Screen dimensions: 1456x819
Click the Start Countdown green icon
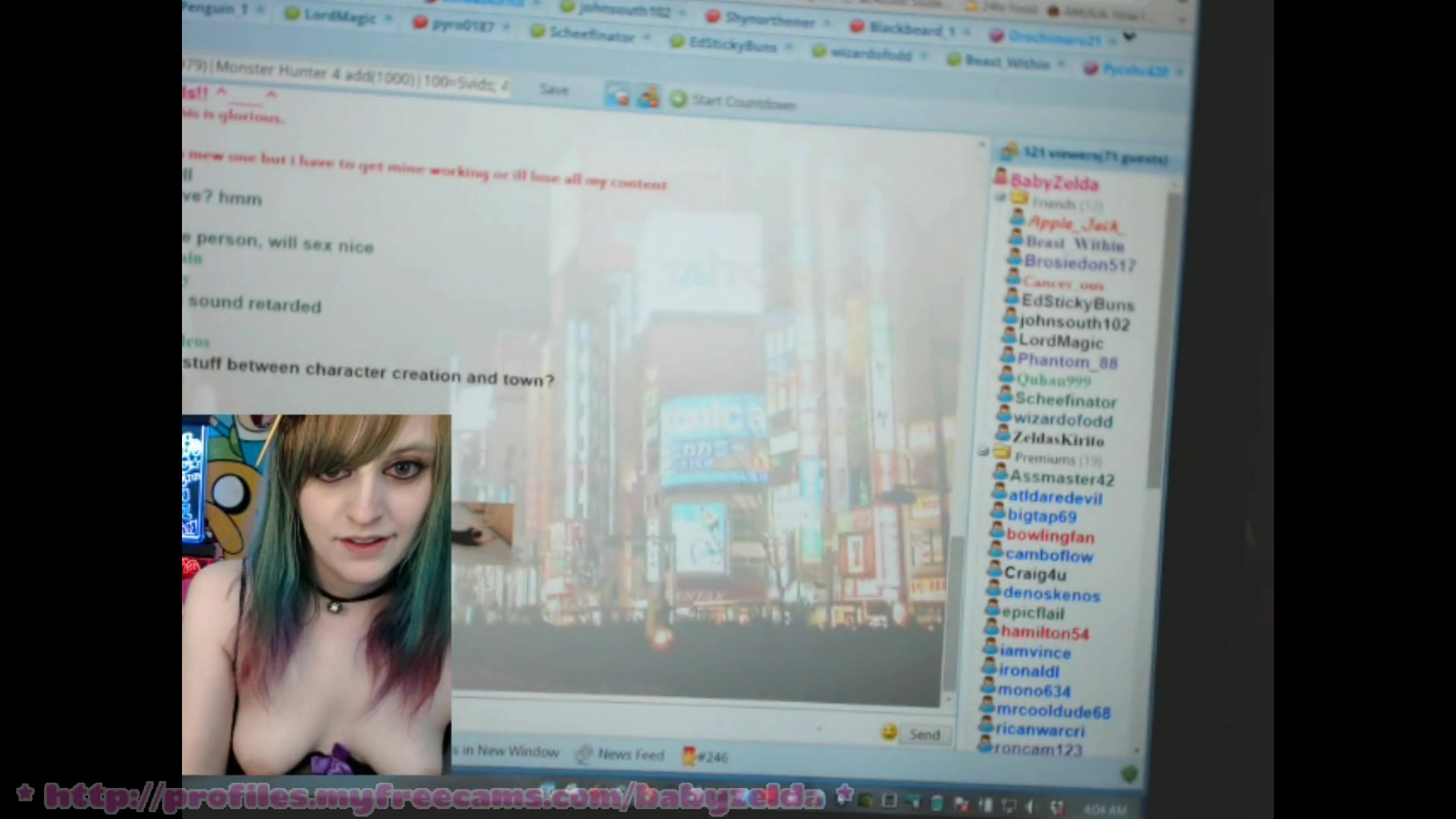(679, 100)
